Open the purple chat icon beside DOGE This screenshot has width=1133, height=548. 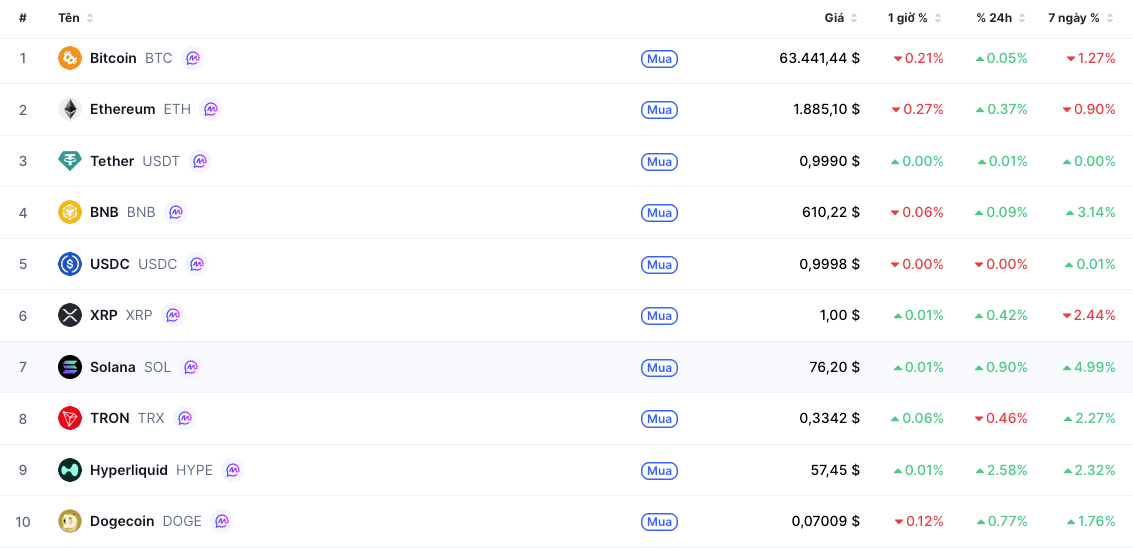click(x=222, y=521)
